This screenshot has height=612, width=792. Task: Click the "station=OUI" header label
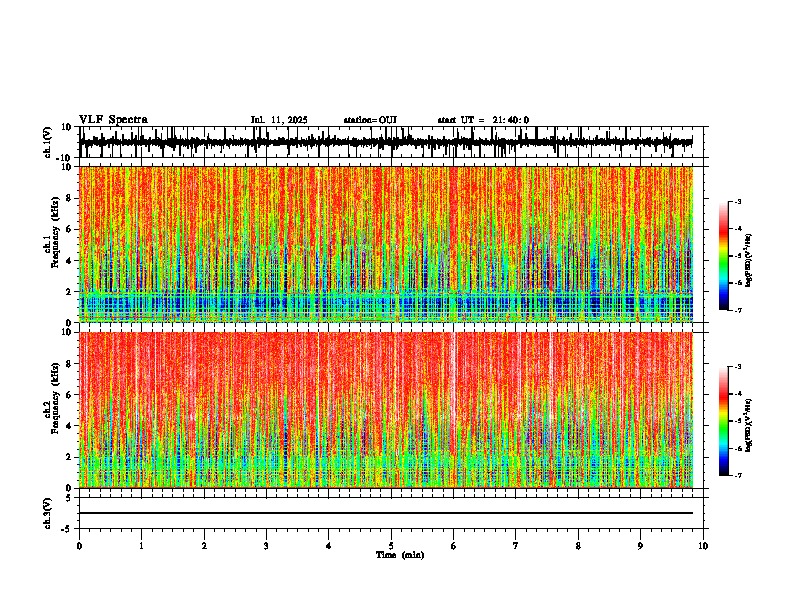tap(370, 120)
